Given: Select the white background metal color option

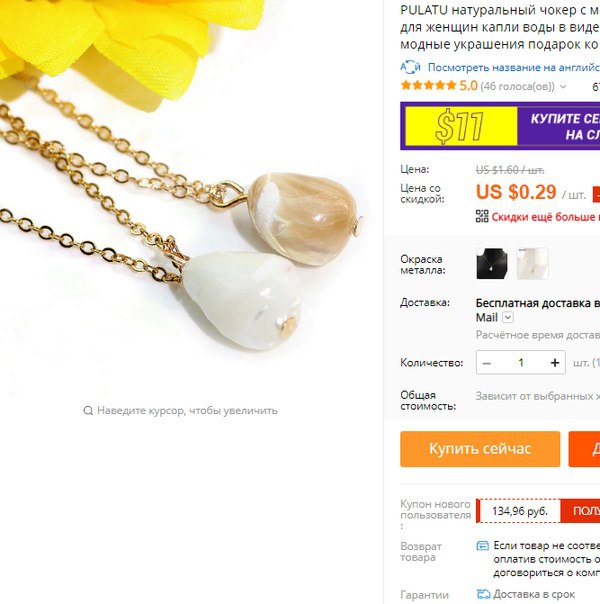Looking at the screenshot, I should tap(533, 264).
